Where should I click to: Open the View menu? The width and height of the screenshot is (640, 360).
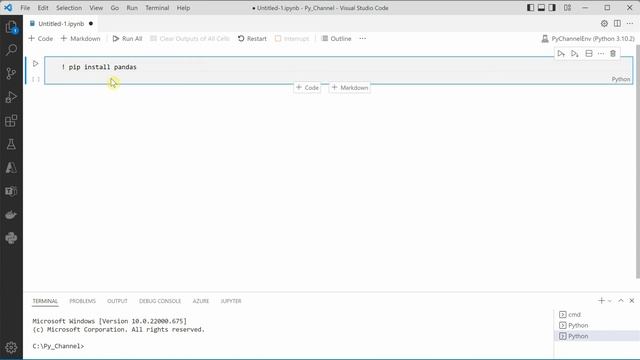(96, 8)
